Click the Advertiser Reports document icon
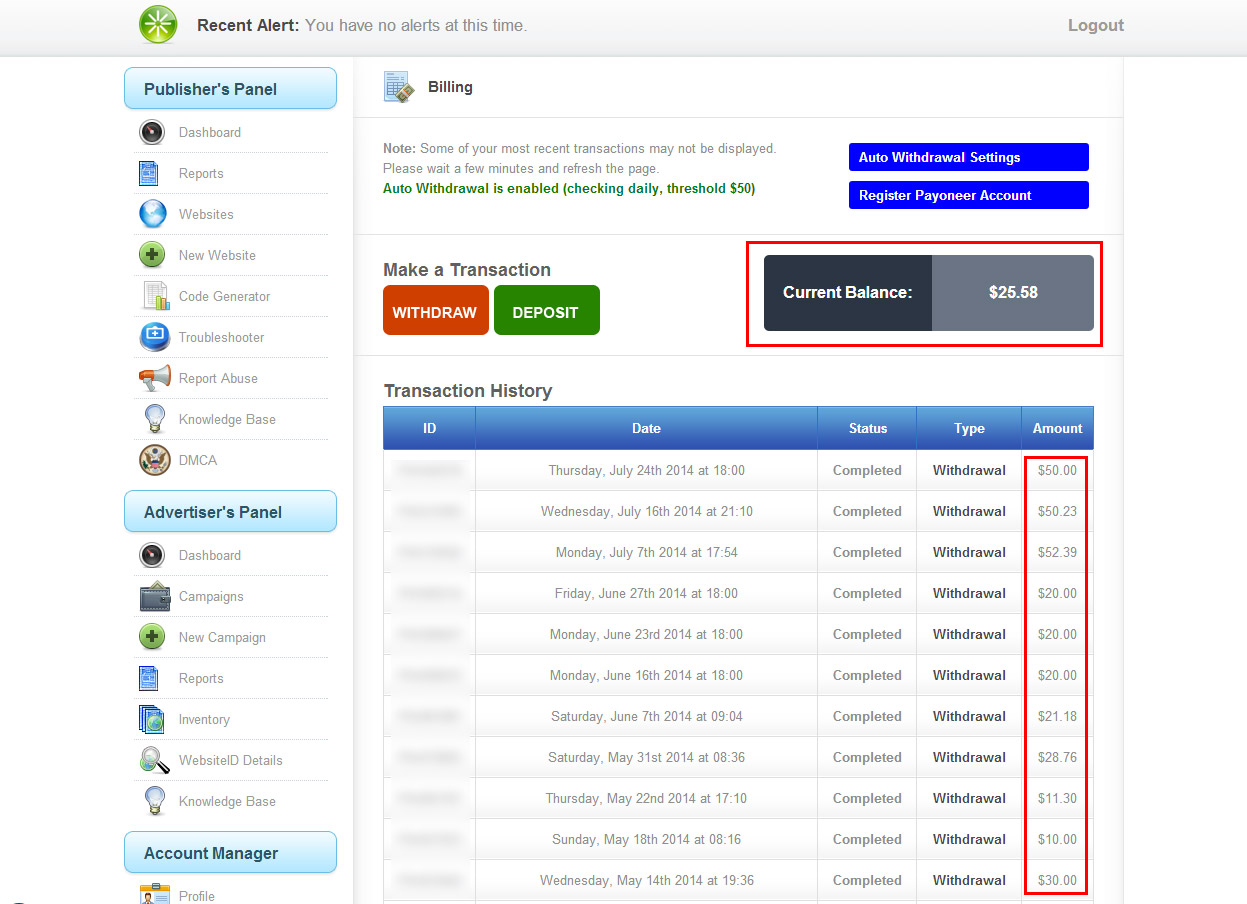1247x904 pixels. click(149, 678)
